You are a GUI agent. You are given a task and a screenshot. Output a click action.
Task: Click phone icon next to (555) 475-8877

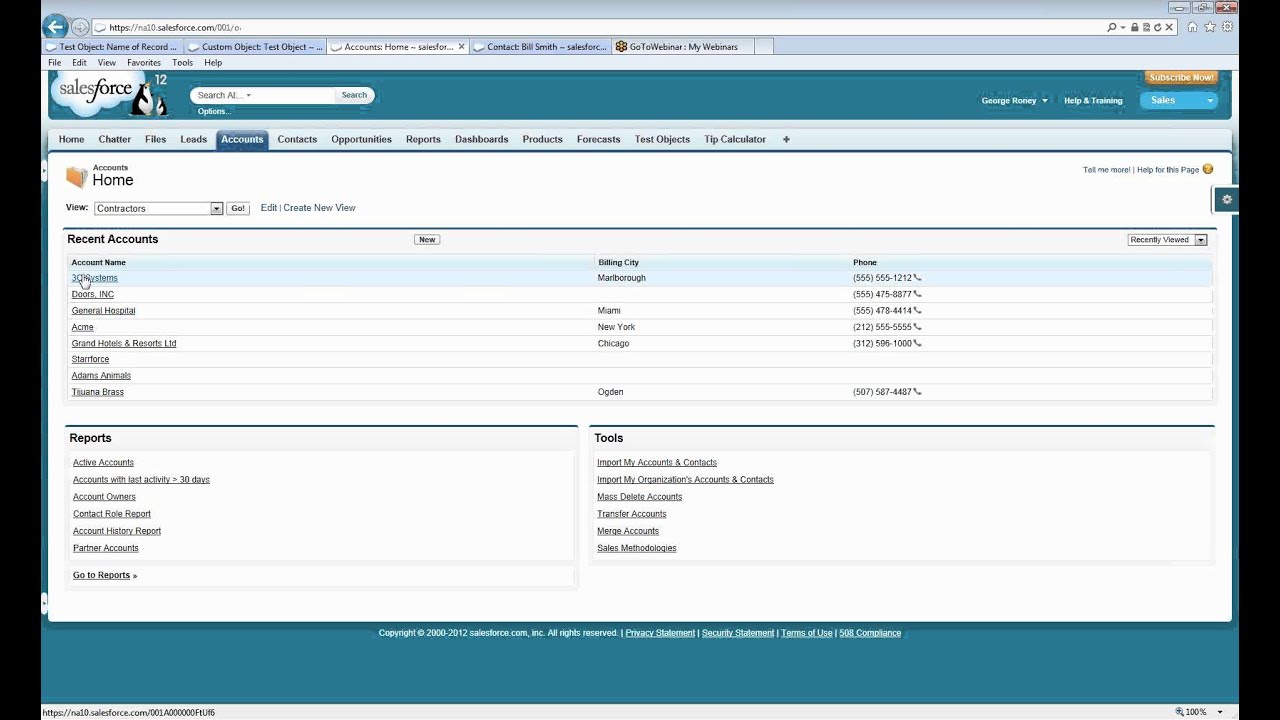(918, 294)
